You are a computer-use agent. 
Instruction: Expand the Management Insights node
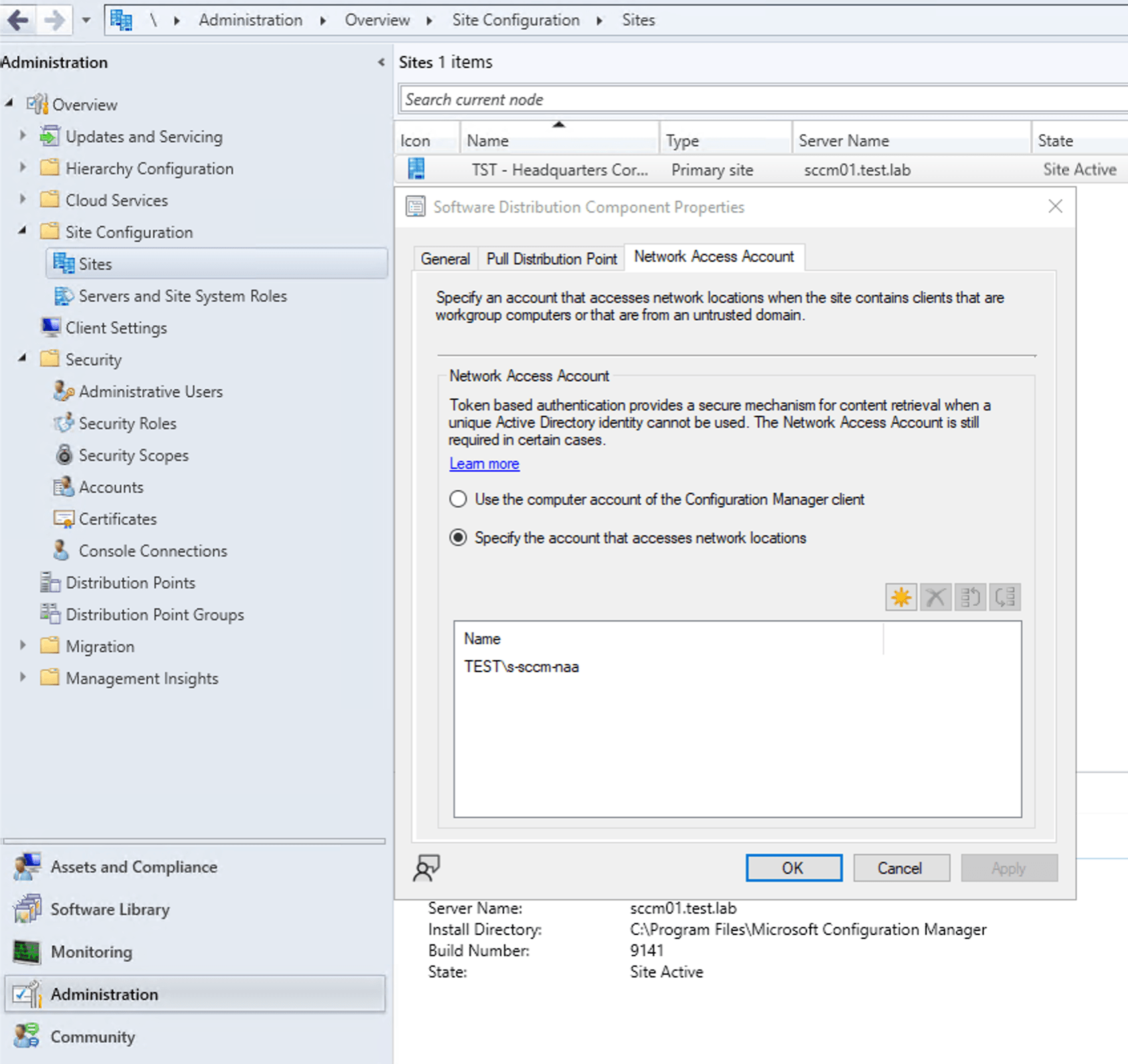tap(23, 677)
